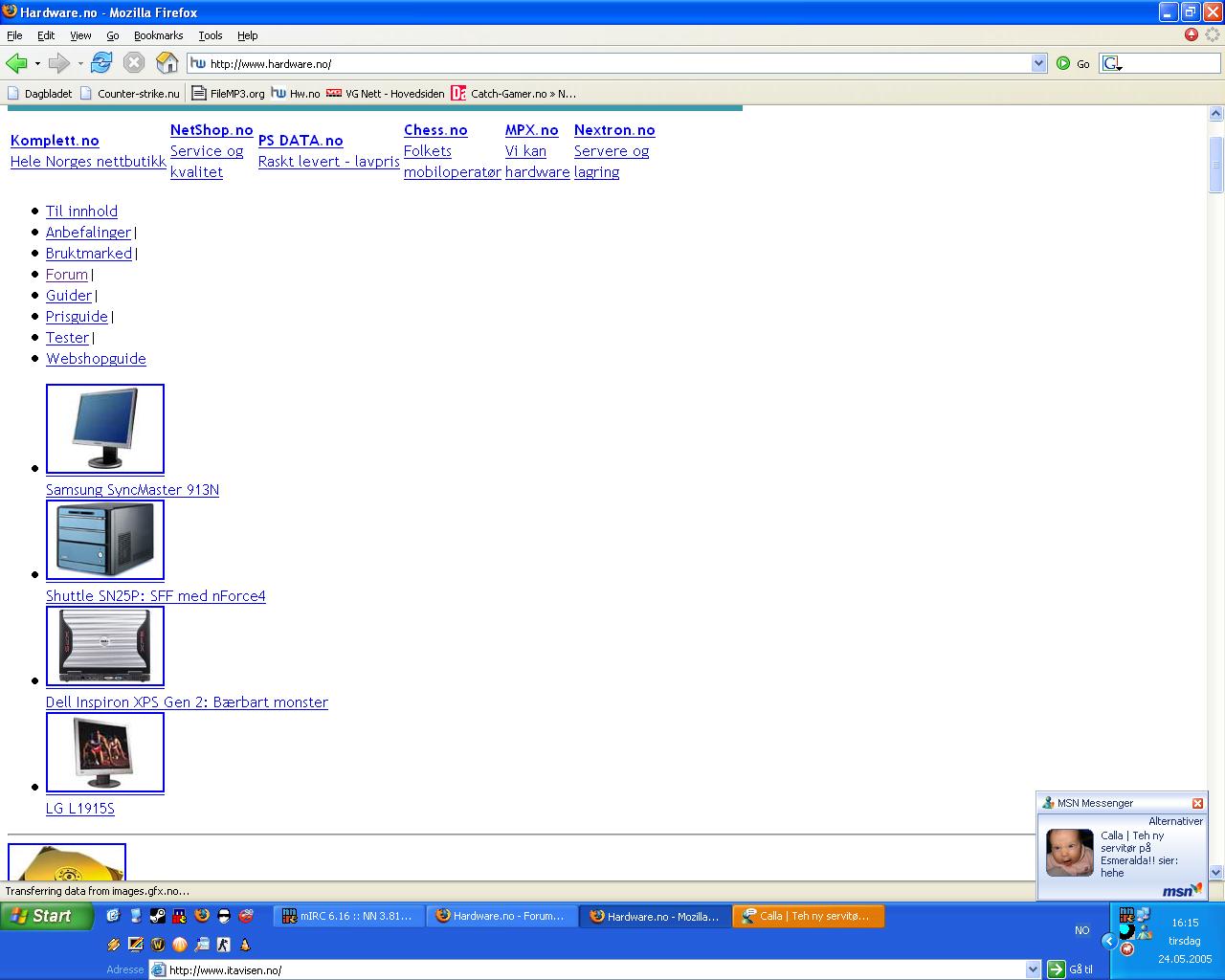The height and width of the screenshot is (980, 1225).
Task: Open the Edit menu
Action: [46, 35]
